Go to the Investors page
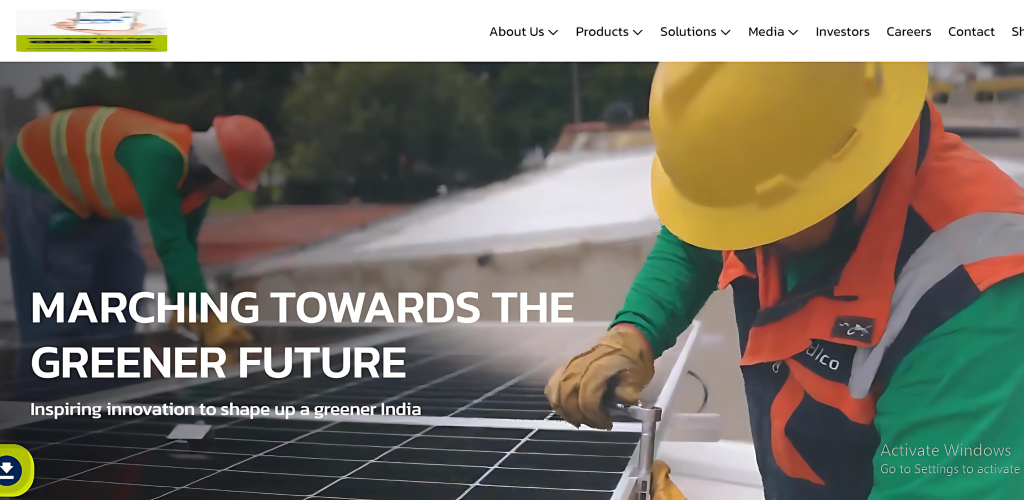 coord(842,31)
